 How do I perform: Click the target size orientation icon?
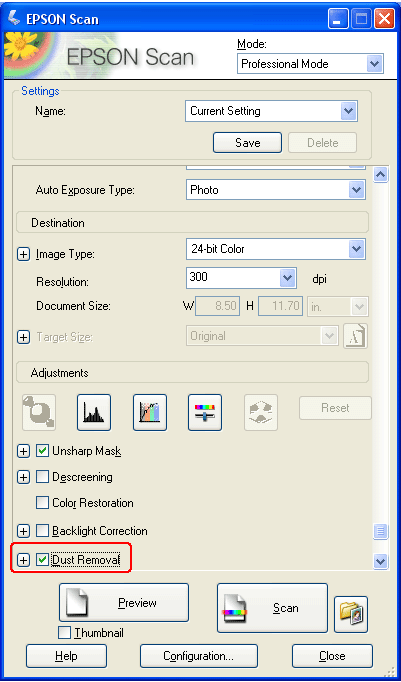(x=355, y=336)
